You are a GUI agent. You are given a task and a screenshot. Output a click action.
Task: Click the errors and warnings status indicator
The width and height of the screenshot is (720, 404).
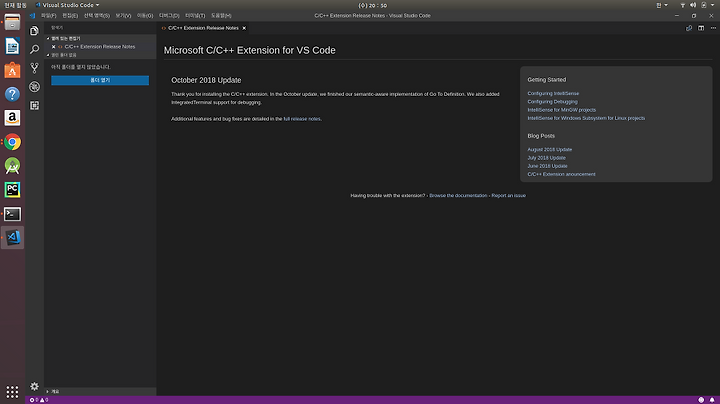39,400
